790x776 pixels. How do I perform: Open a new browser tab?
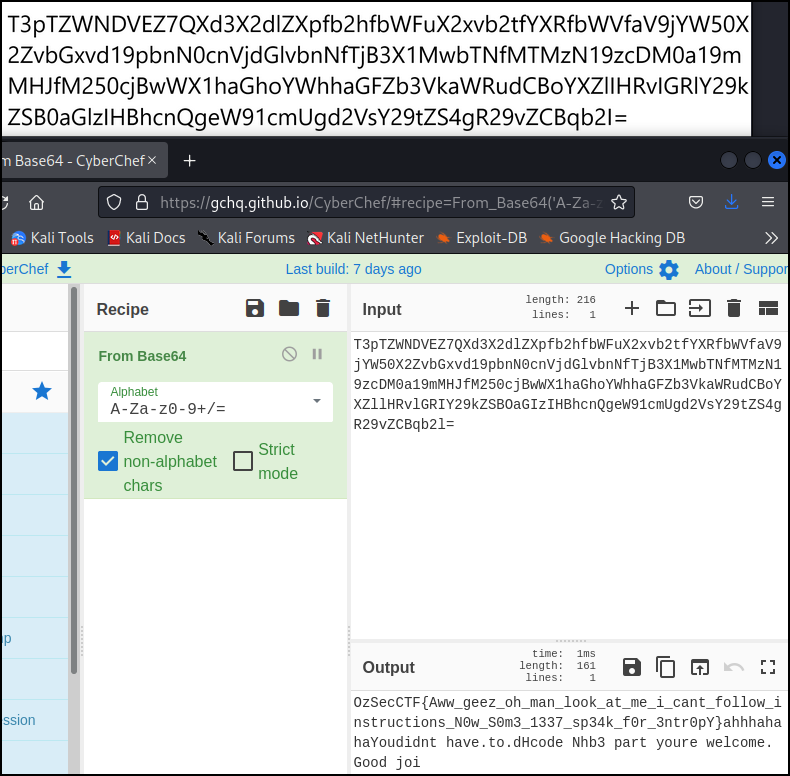(x=189, y=160)
